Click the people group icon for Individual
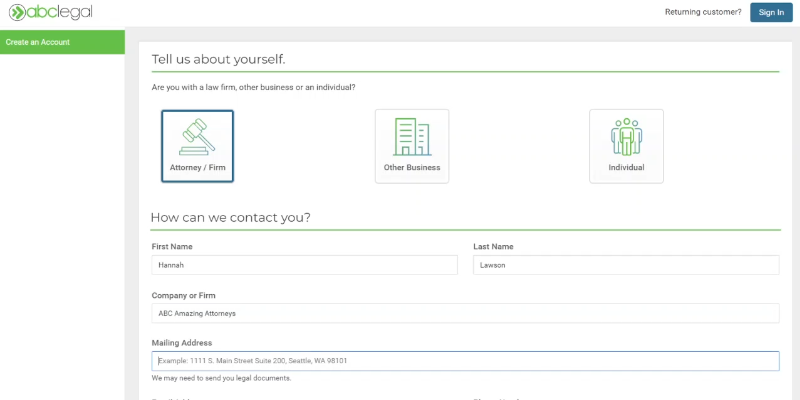 tap(626, 137)
